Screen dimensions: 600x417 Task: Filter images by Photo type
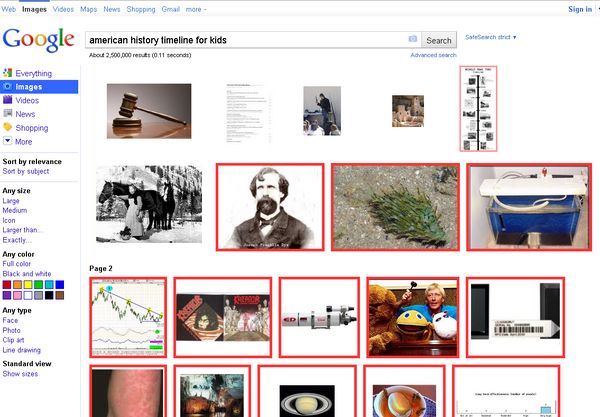pyautogui.click(x=11, y=330)
